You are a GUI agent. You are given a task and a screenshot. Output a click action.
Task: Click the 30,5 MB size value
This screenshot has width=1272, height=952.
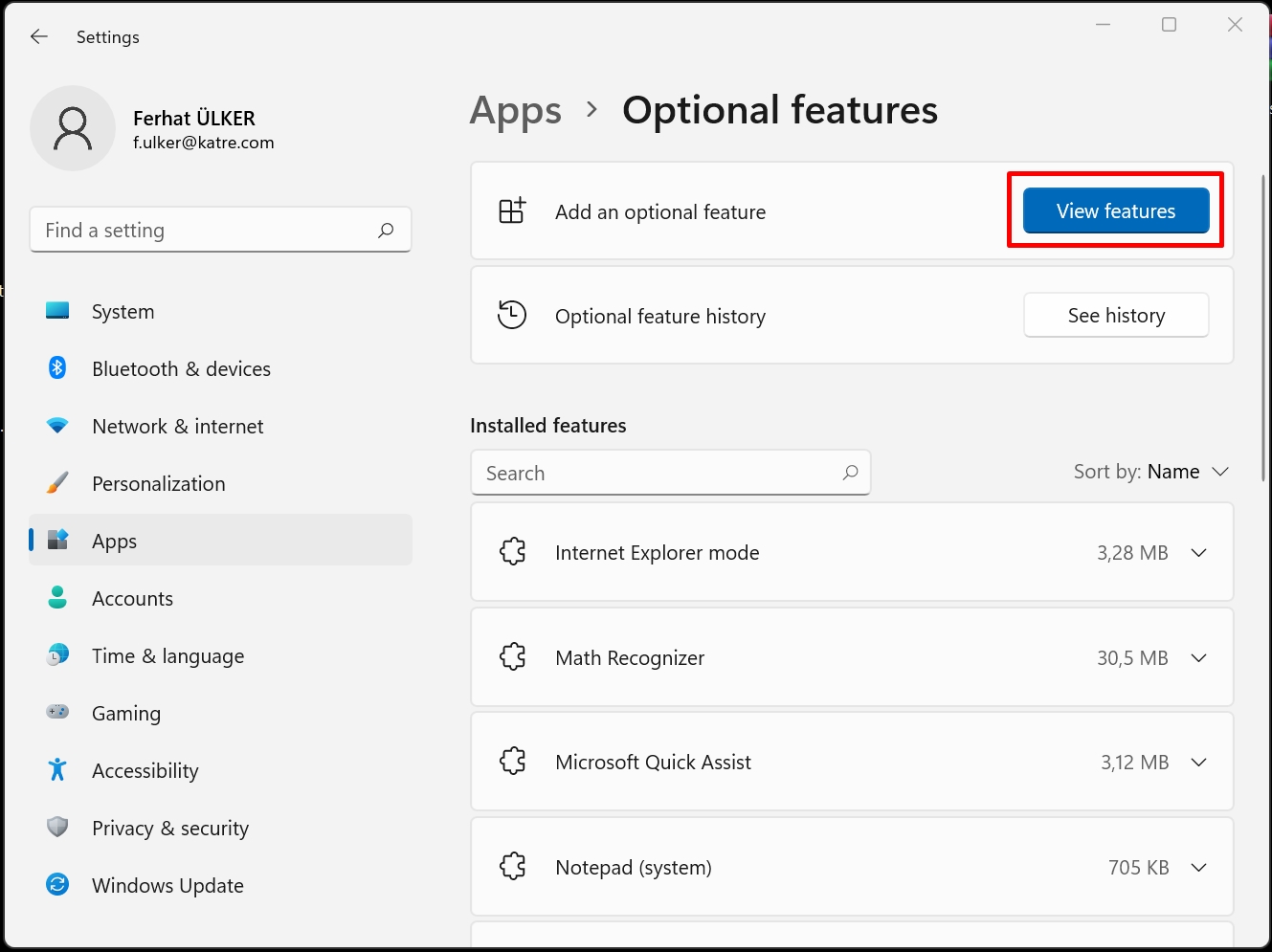pyautogui.click(x=1132, y=657)
